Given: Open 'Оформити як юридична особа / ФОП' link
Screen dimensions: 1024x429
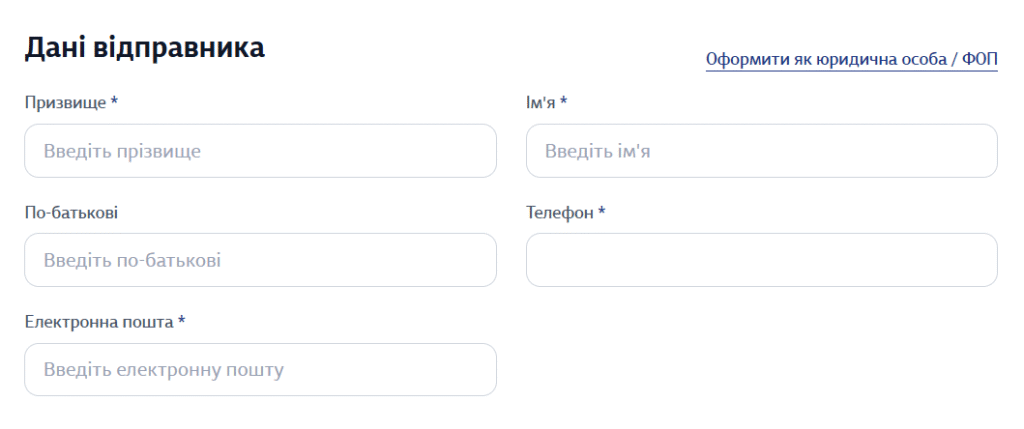Looking at the screenshot, I should coord(851,59).
